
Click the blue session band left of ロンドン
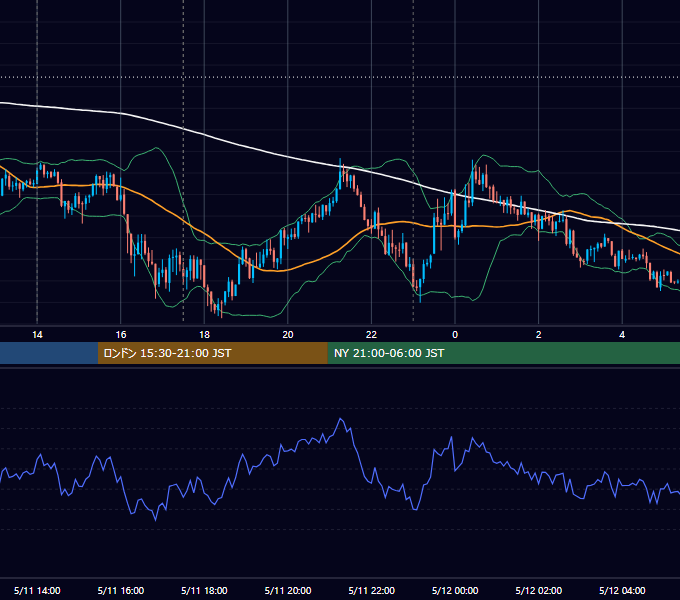pyautogui.click(x=49, y=353)
